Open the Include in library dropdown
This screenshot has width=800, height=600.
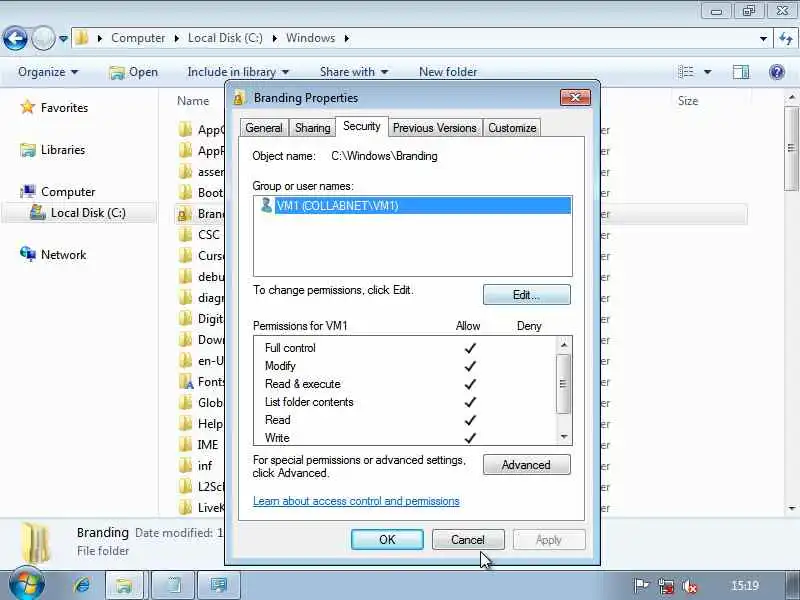pyautogui.click(x=238, y=72)
